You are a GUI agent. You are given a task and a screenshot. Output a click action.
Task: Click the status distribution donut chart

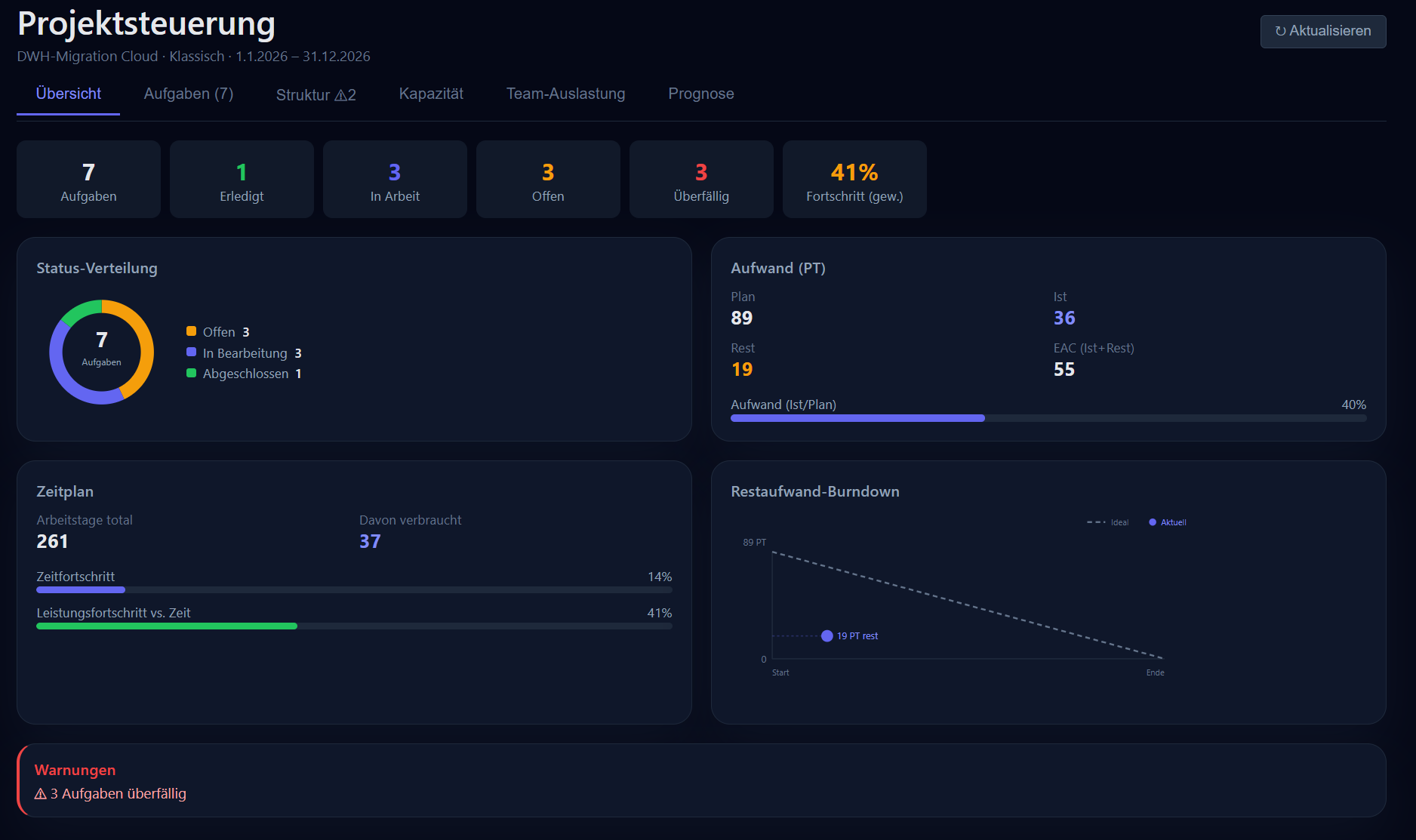(x=101, y=352)
